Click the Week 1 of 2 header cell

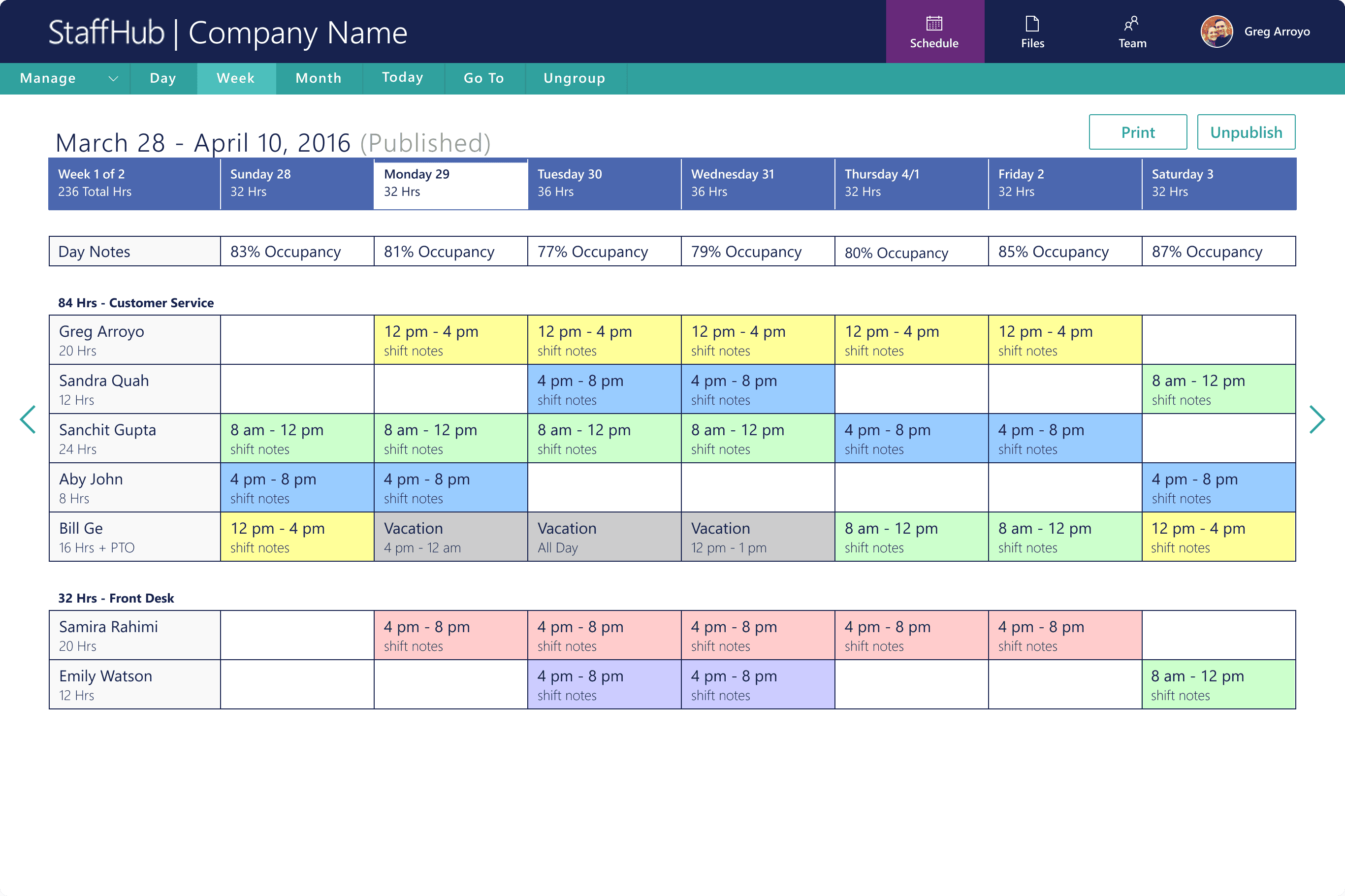[x=134, y=184]
